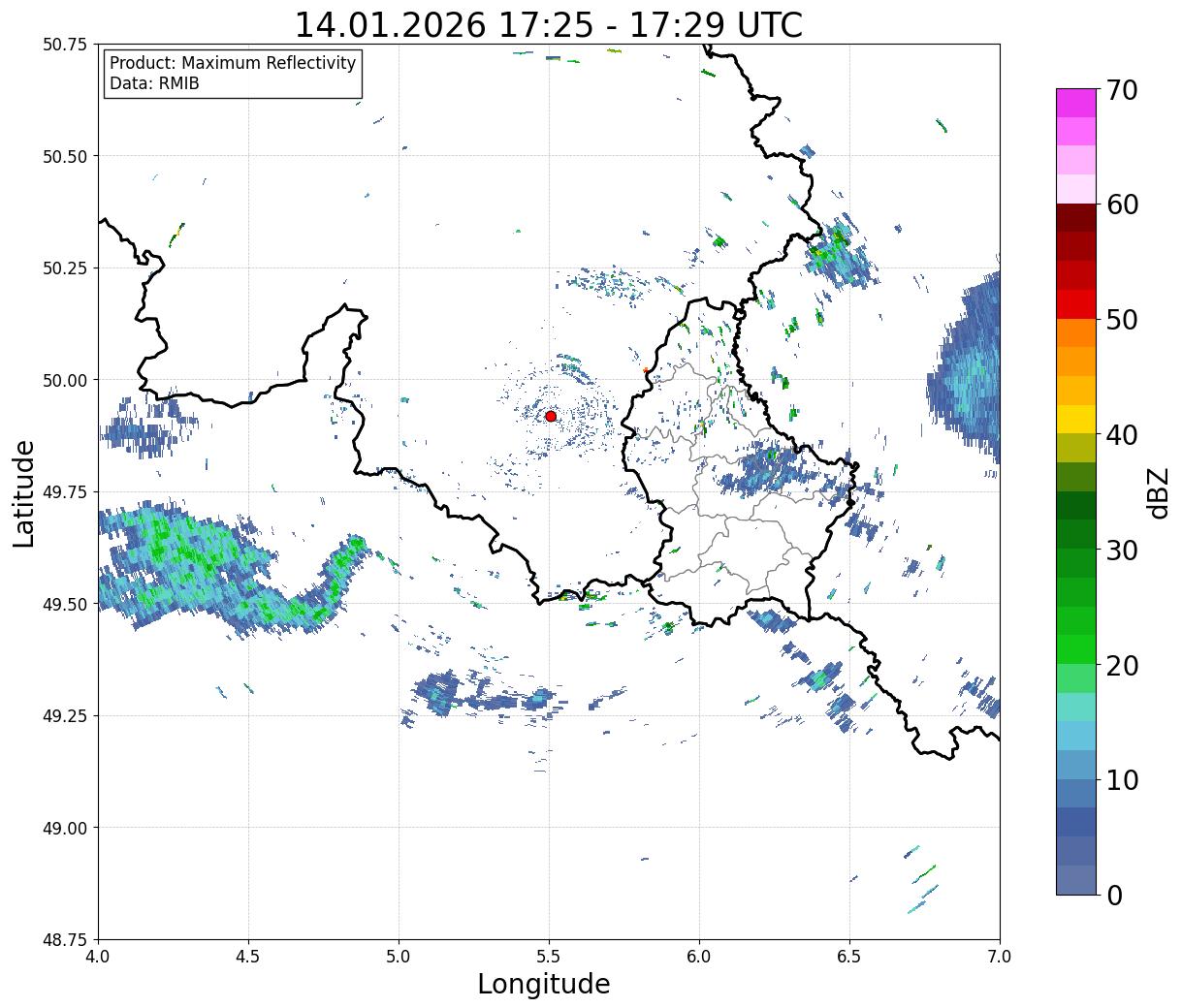This screenshot has width=1182, height=1008.
Task: Click the colorbar tick label 30
Action: [1122, 550]
